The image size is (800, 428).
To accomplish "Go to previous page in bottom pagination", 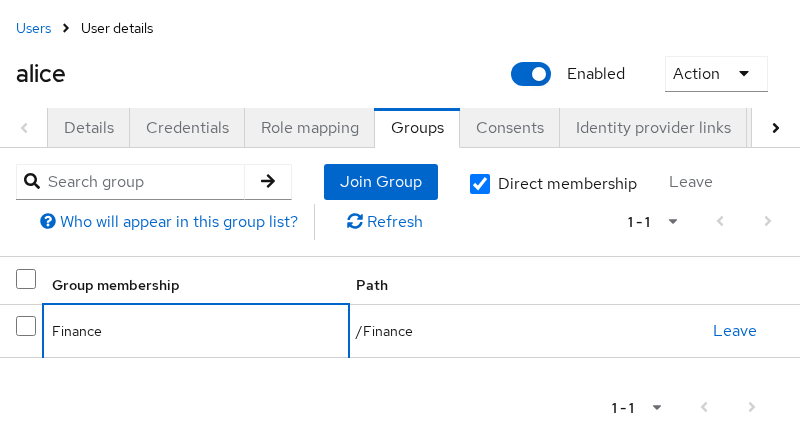I will [x=704, y=407].
